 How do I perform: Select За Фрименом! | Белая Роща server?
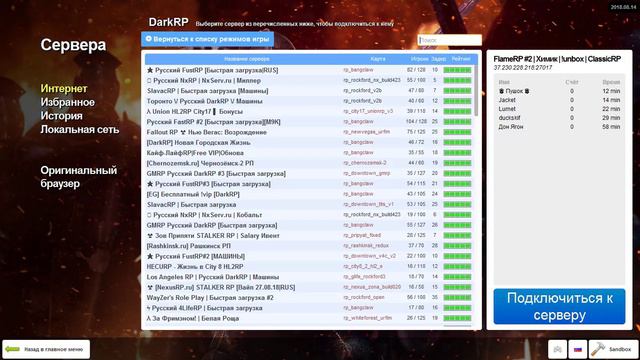pyautogui.click(x=309, y=318)
